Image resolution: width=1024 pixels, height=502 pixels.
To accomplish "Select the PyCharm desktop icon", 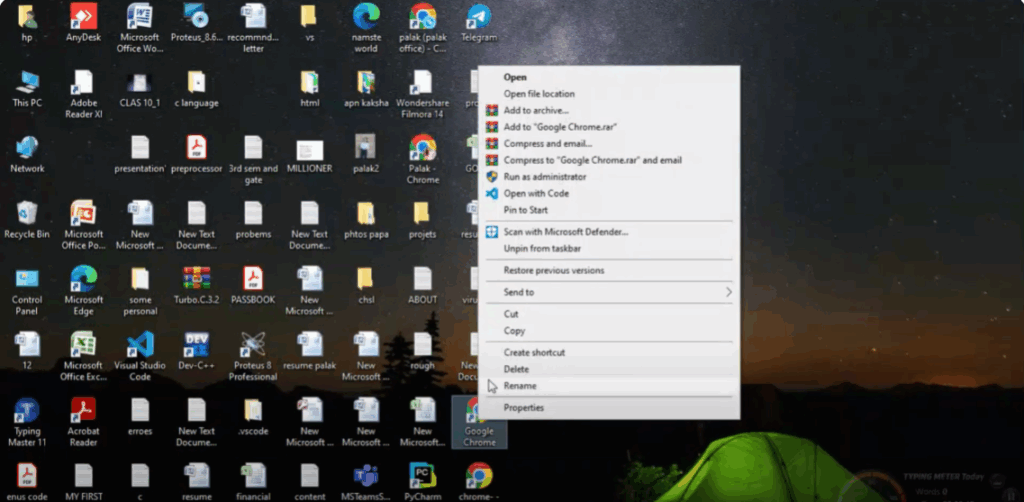I will pos(423,482).
